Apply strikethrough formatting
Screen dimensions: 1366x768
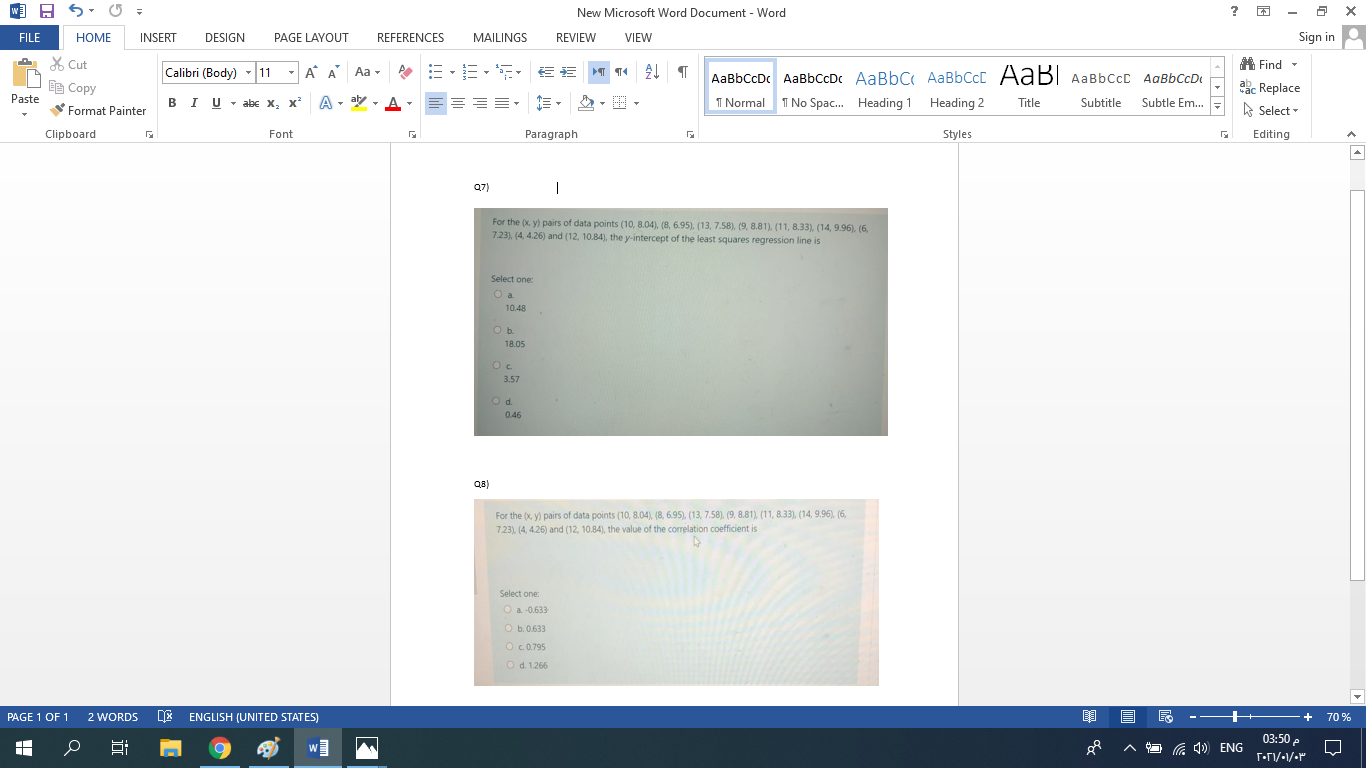pyautogui.click(x=250, y=102)
